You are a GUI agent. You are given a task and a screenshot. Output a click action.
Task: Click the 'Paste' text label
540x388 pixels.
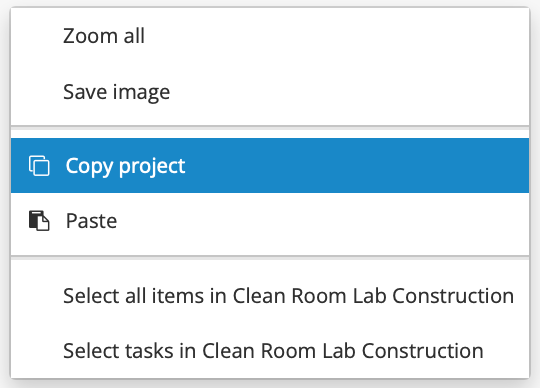pyautogui.click(x=91, y=221)
